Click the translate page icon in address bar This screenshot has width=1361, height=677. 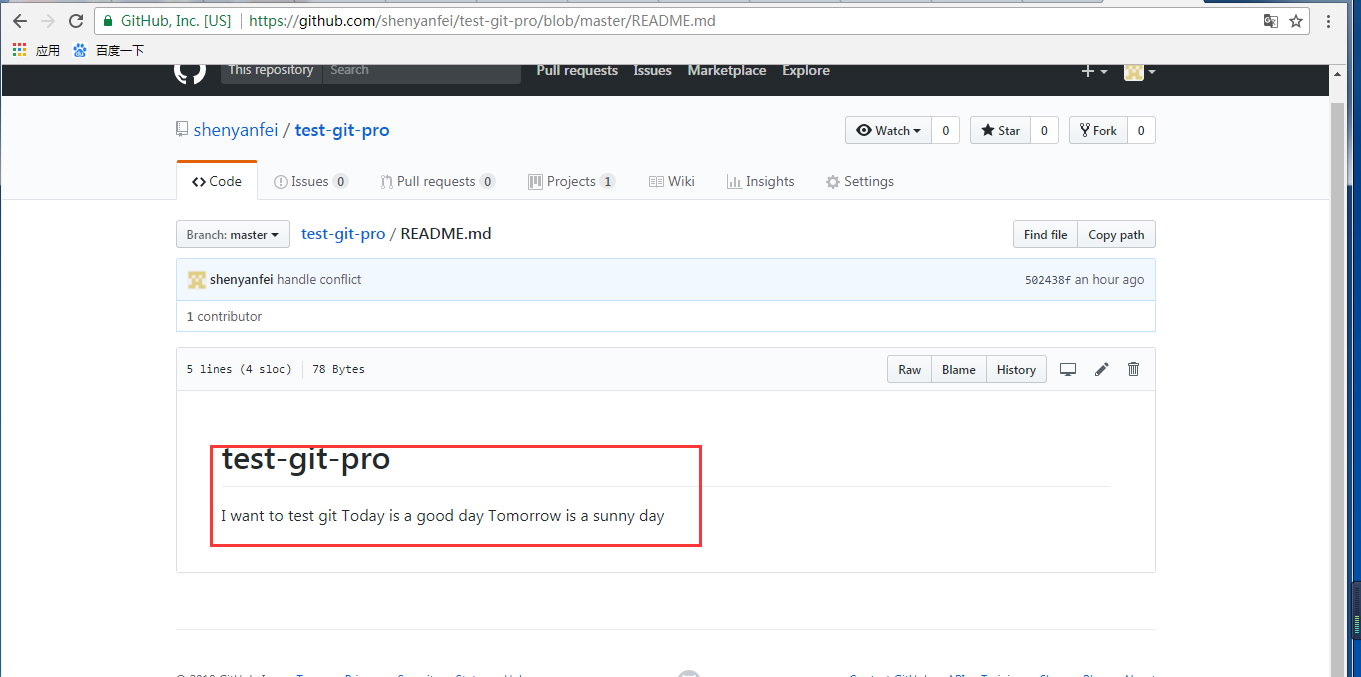point(1270,21)
